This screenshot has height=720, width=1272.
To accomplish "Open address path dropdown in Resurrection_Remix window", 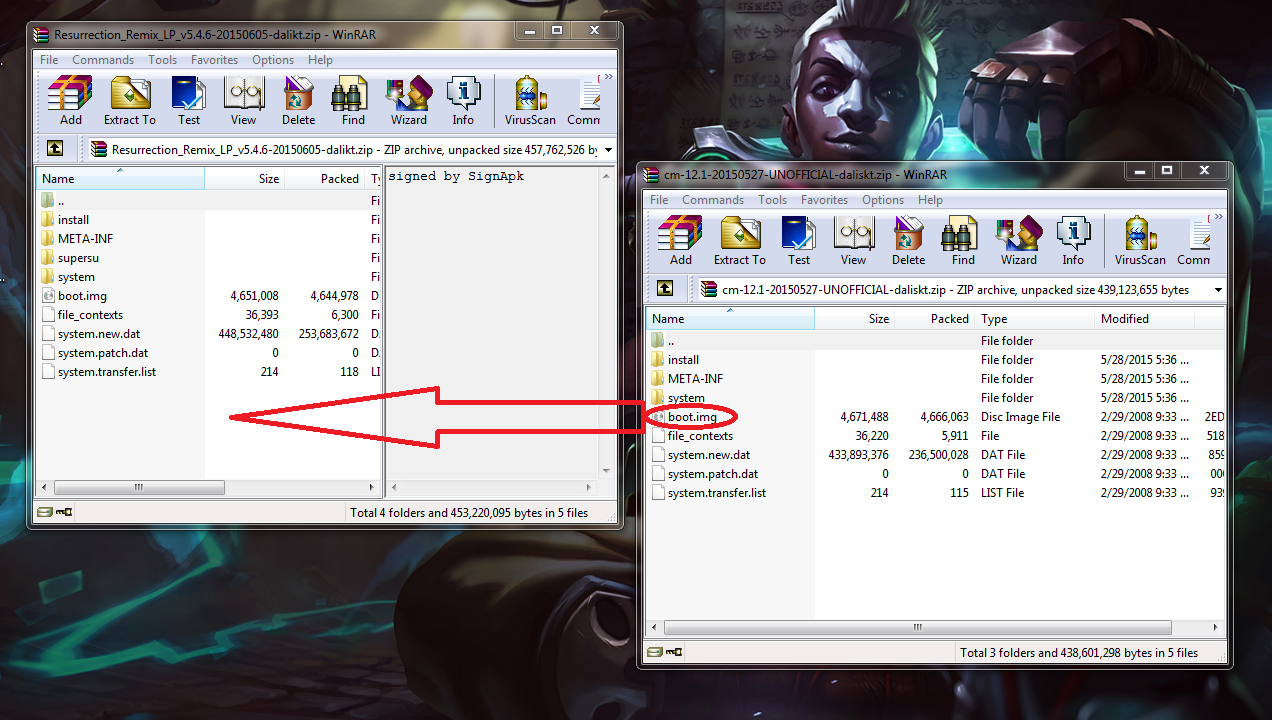I will (x=609, y=150).
